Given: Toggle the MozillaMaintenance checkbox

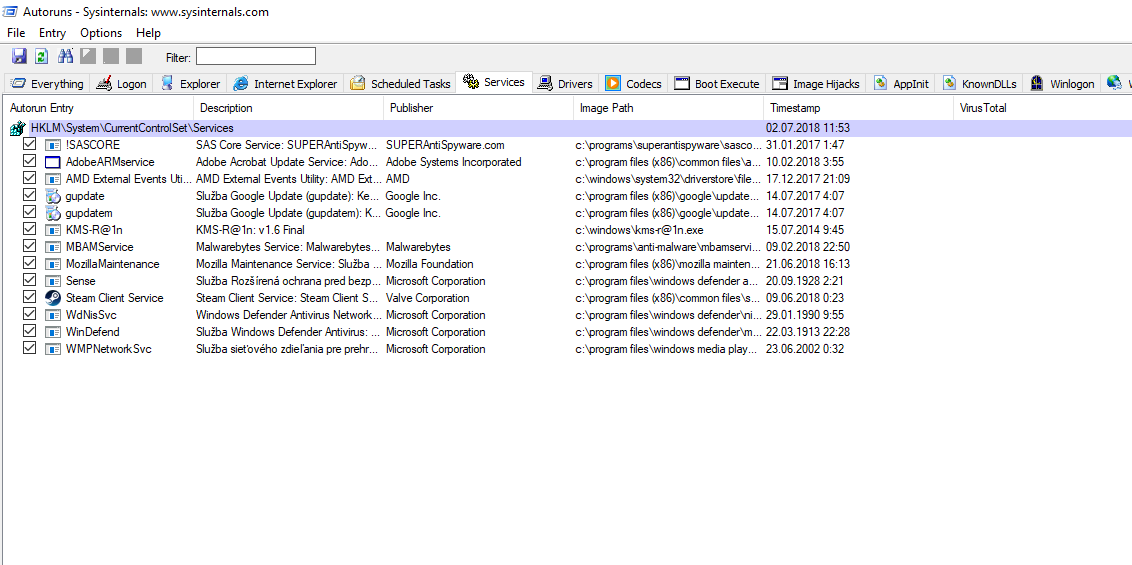Looking at the screenshot, I should tap(30, 263).
